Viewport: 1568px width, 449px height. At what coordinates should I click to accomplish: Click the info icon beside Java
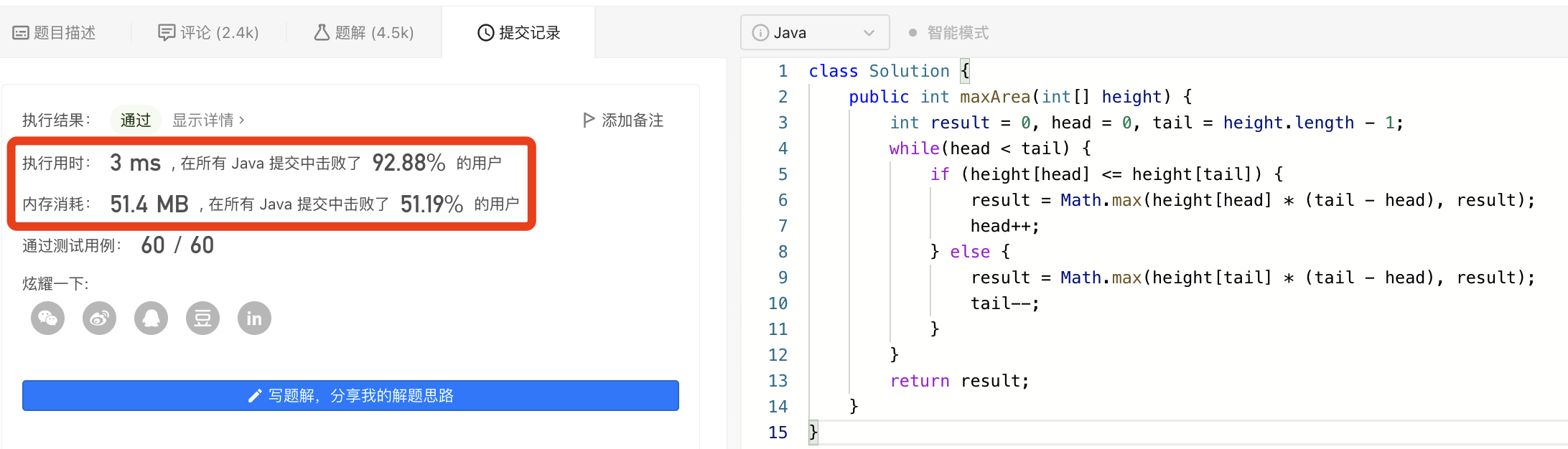760,33
